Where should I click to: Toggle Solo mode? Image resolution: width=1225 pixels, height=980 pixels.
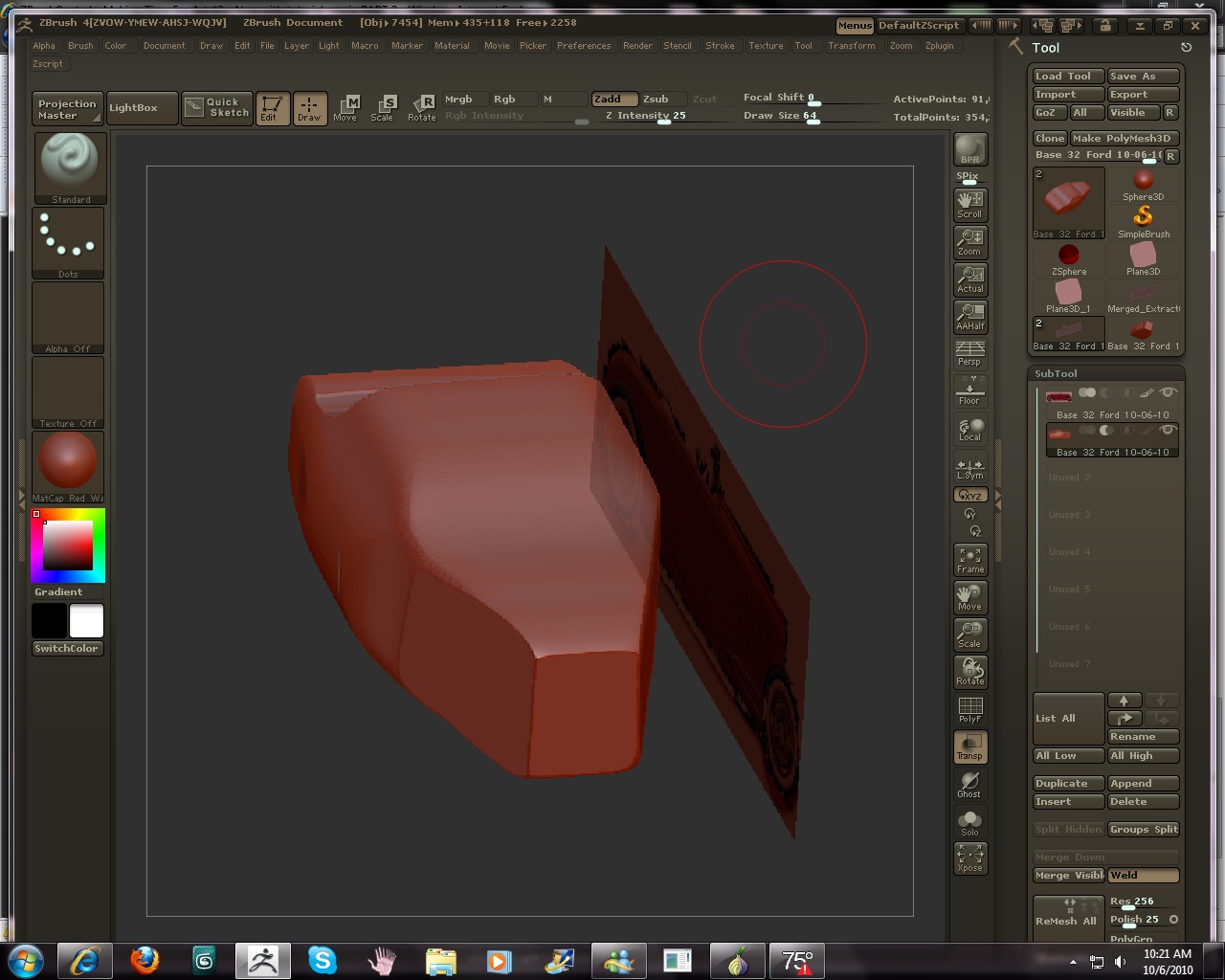970,822
